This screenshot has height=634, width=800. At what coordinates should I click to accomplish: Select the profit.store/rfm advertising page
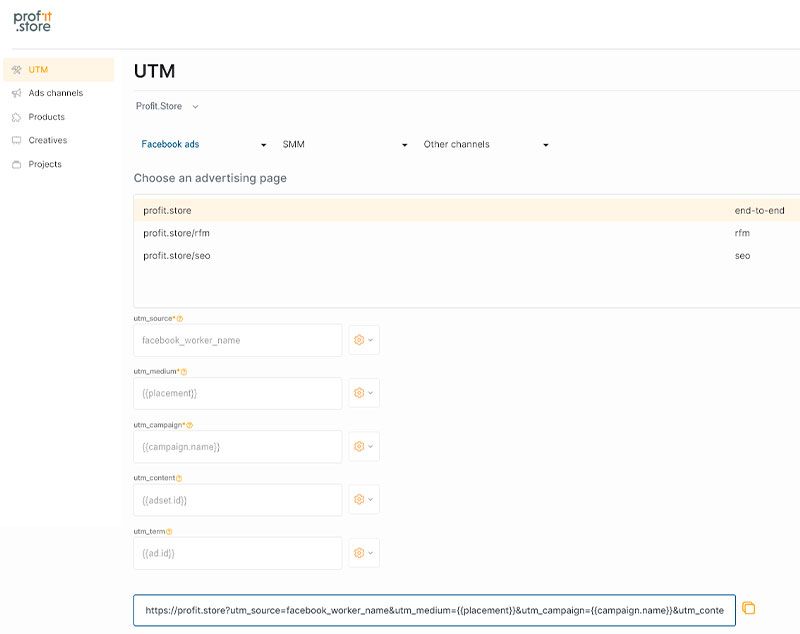tap(177, 233)
